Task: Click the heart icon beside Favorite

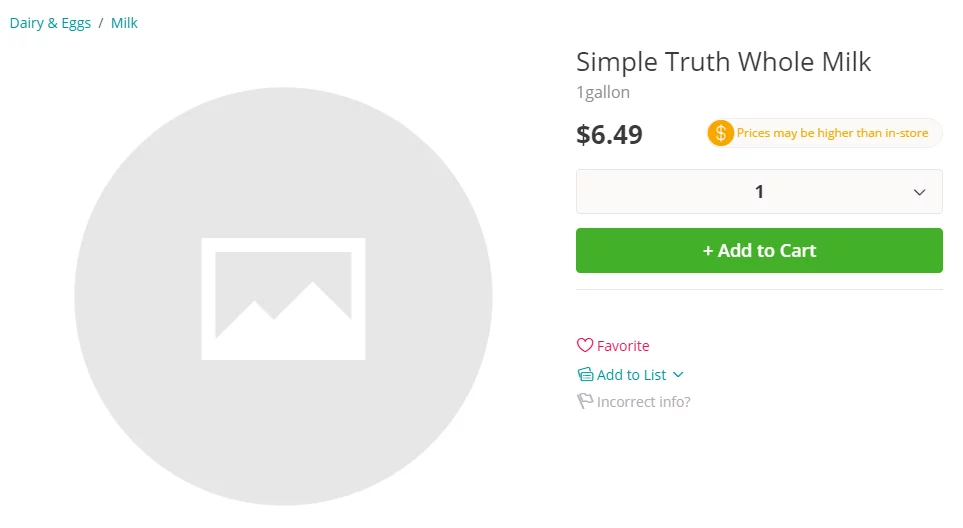Action: (585, 346)
